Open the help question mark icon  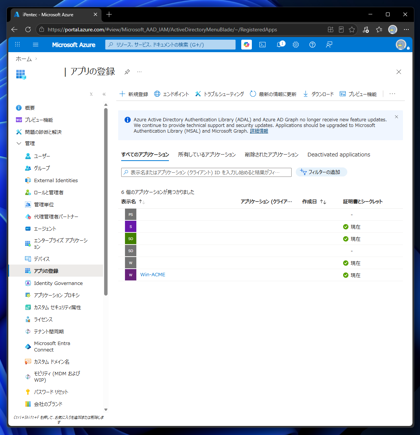[312, 45]
